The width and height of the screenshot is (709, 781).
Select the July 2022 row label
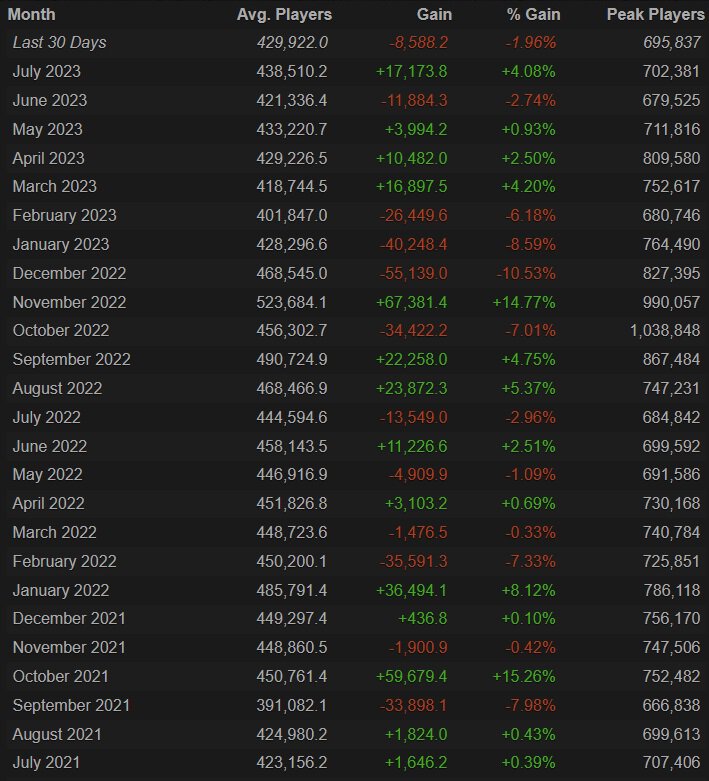tap(46, 417)
